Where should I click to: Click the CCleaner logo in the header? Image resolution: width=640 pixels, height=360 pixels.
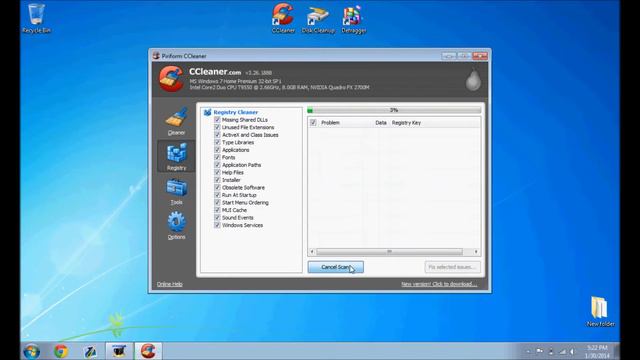click(171, 79)
